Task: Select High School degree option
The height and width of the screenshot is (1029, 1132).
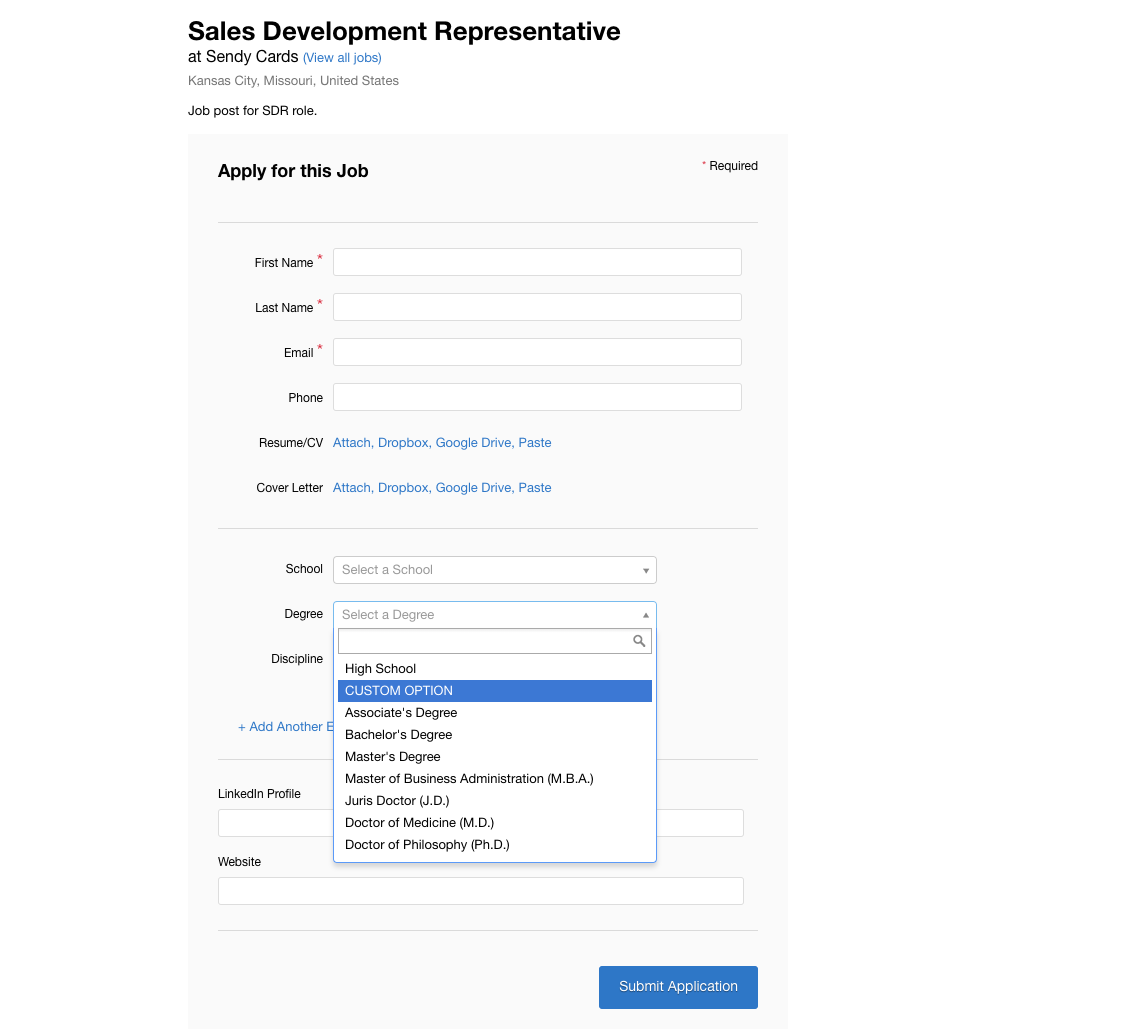Action: click(x=381, y=669)
